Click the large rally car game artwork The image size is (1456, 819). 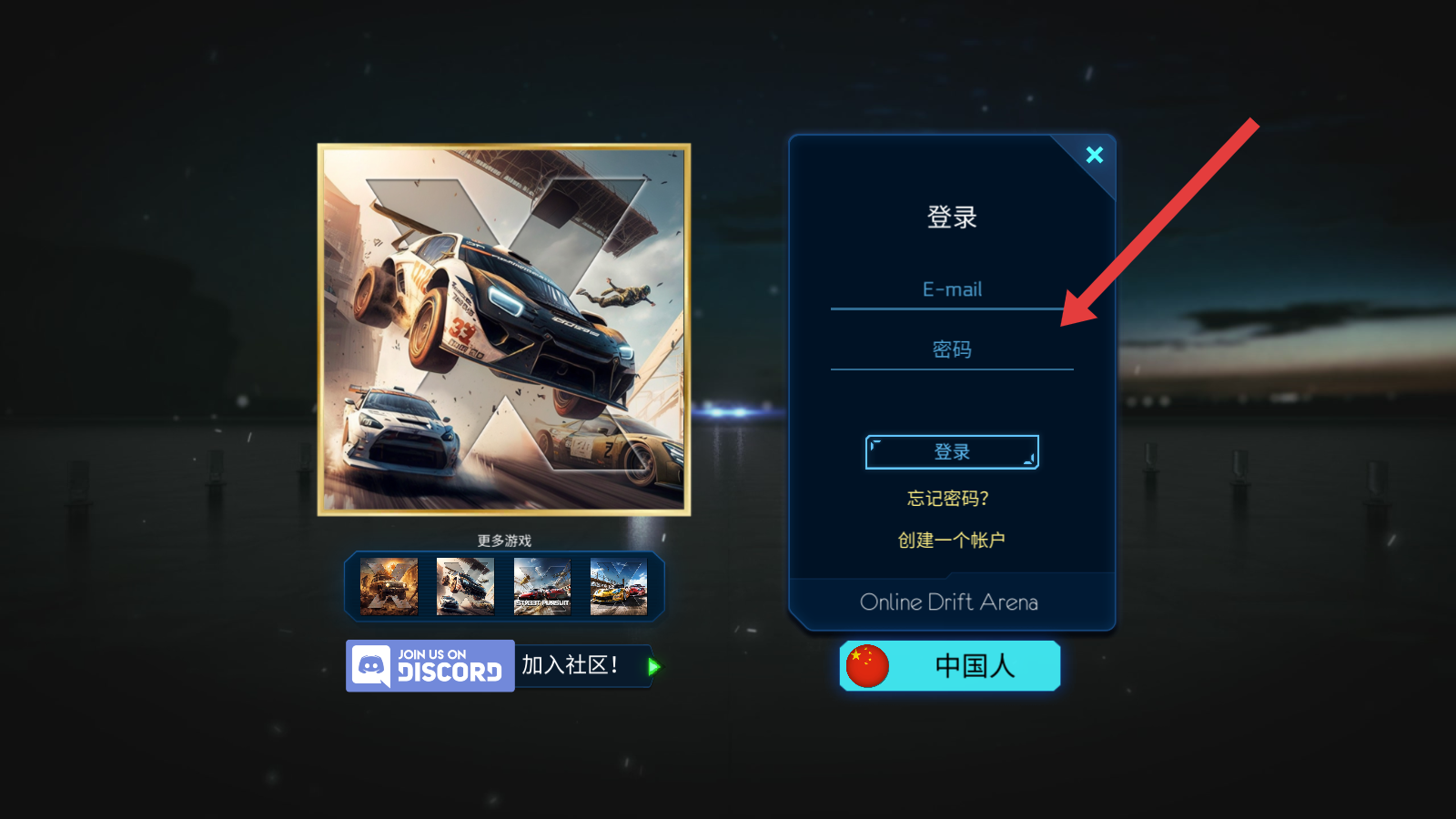click(504, 329)
